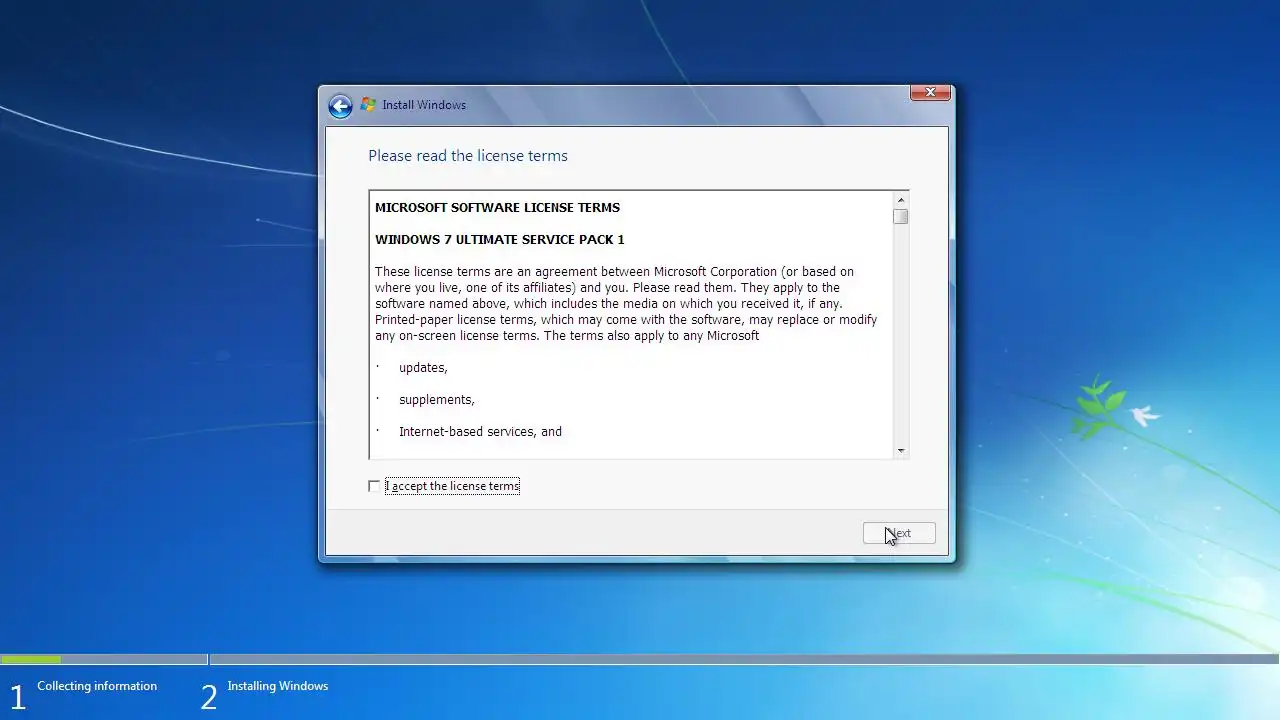Click the license text scroll up arrow
Screen dimensions: 1280x720
pos(901,200)
